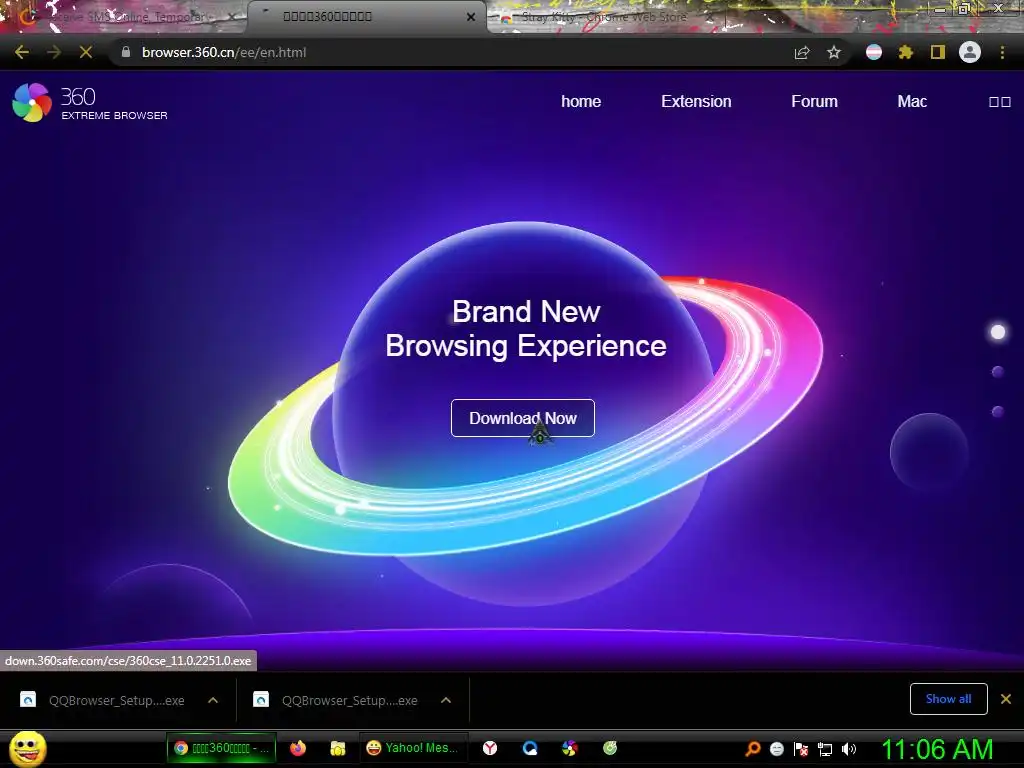Viewport: 1024px width, 768px height.
Task: Stop loading the page
Action: (86, 52)
